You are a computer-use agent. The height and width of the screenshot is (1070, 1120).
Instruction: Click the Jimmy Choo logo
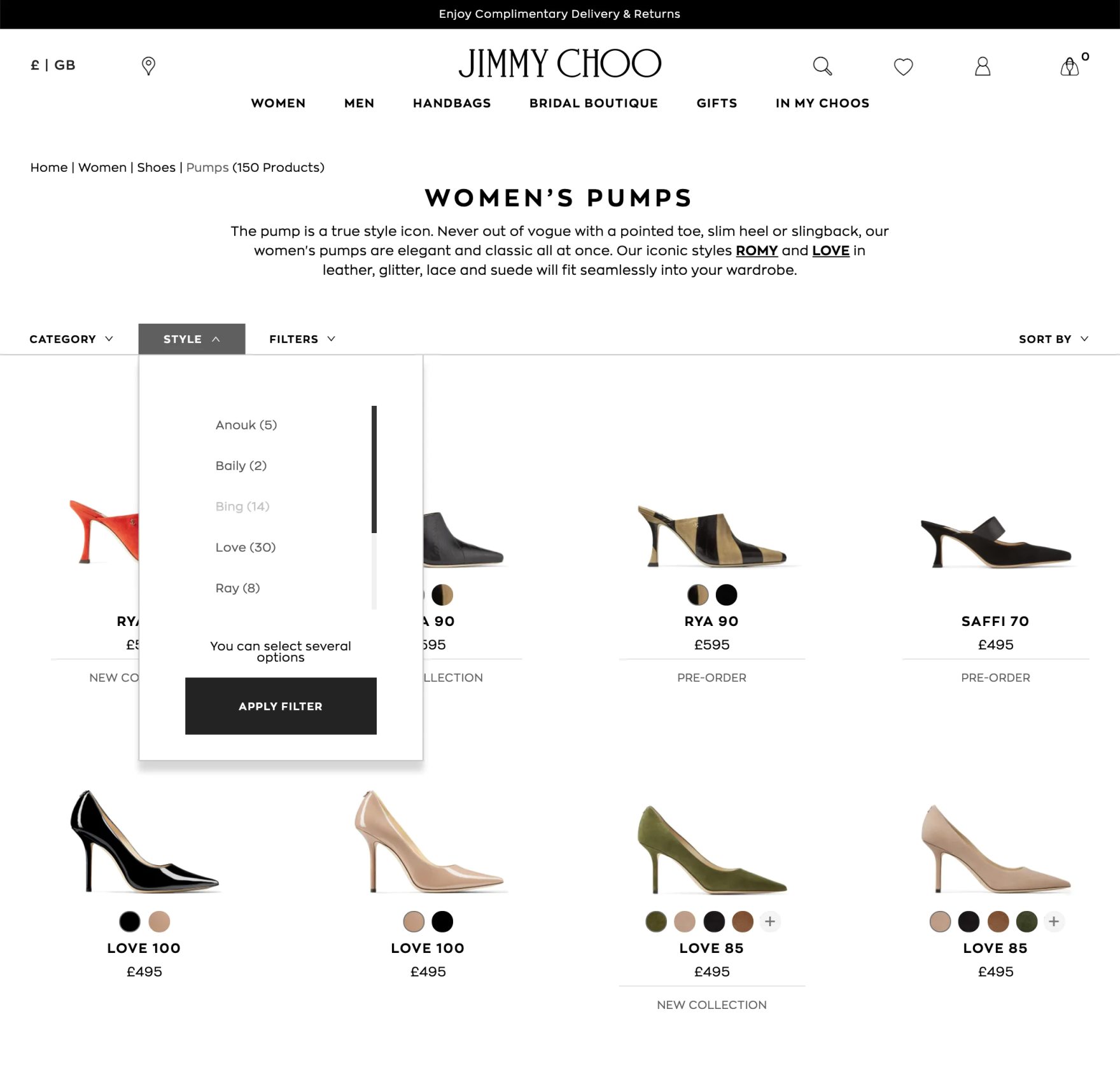point(559,64)
